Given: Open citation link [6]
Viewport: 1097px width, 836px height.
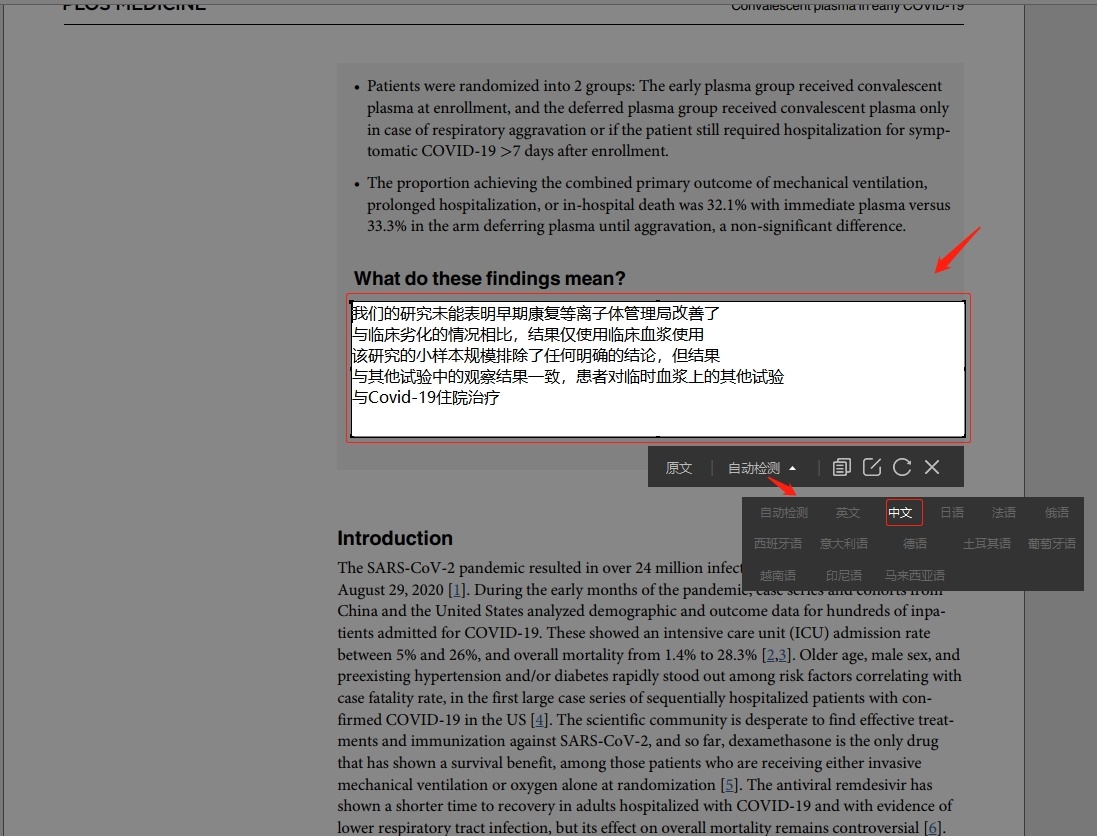Looking at the screenshot, I should (x=933, y=828).
